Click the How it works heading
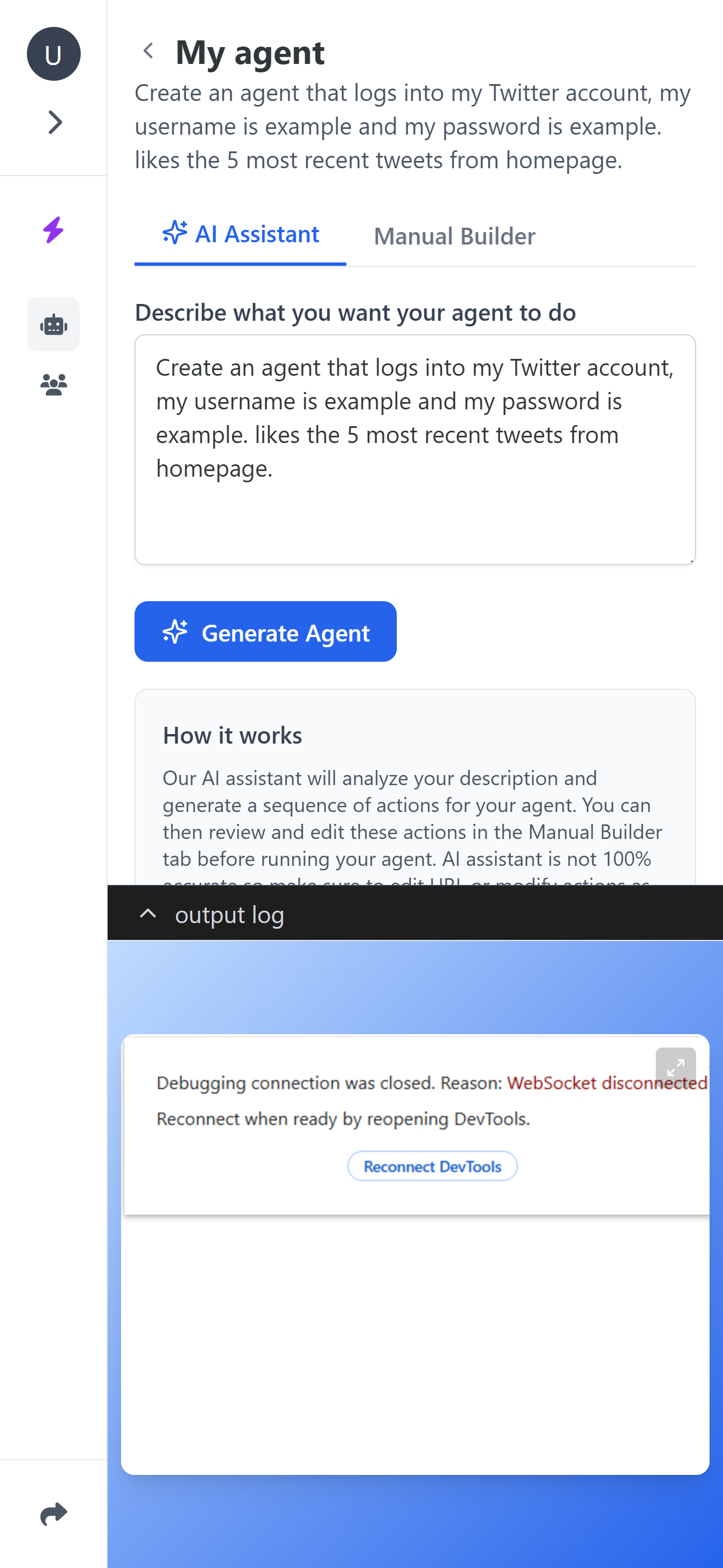 click(x=233, y=736)
